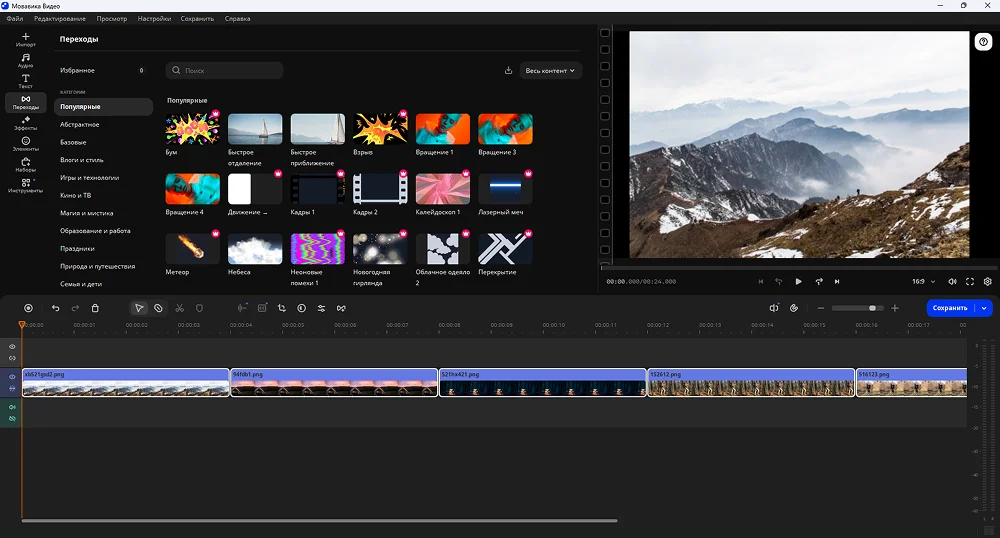Screen dimensions: 1000x538
Task: Select the Метеор transition thumbnail
Action: click(193, 249)
